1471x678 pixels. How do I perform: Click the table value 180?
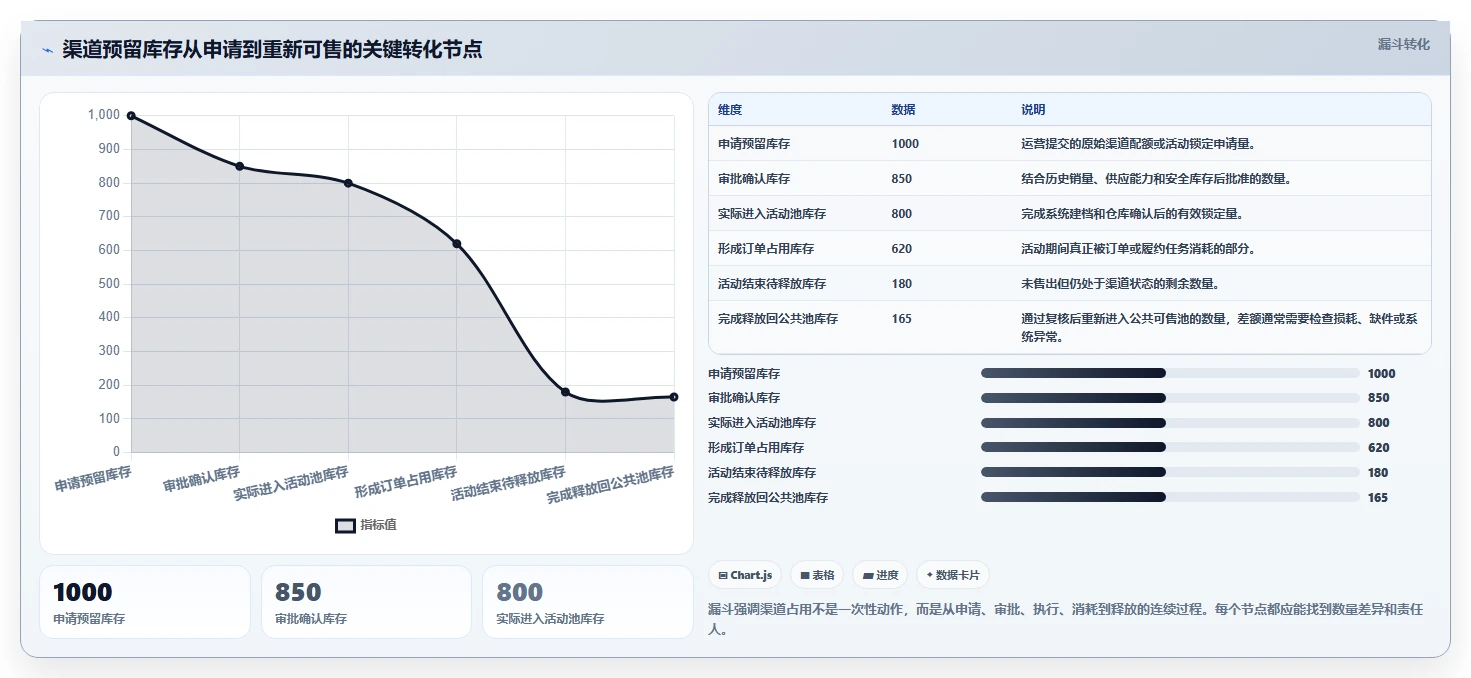point(902,284)
